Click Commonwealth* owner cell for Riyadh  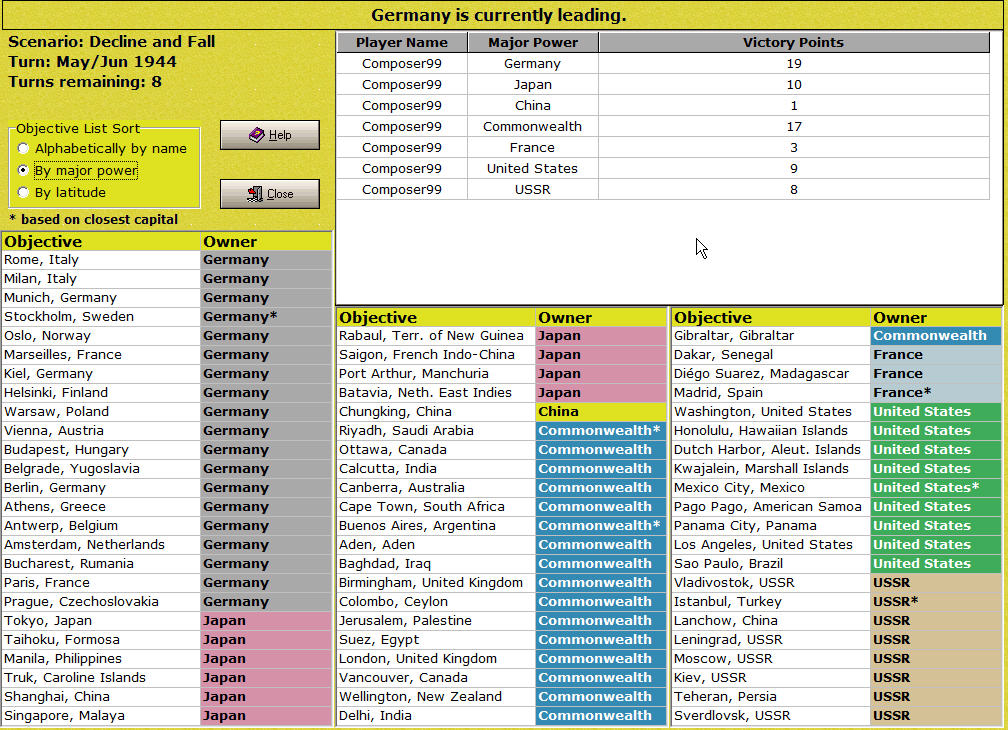pos(601,431)
